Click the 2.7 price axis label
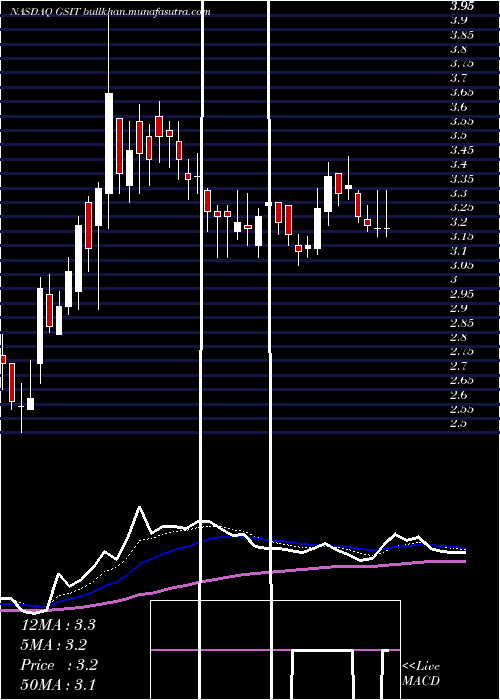This screenshot has height=700, width=500. tap(459, 365)
